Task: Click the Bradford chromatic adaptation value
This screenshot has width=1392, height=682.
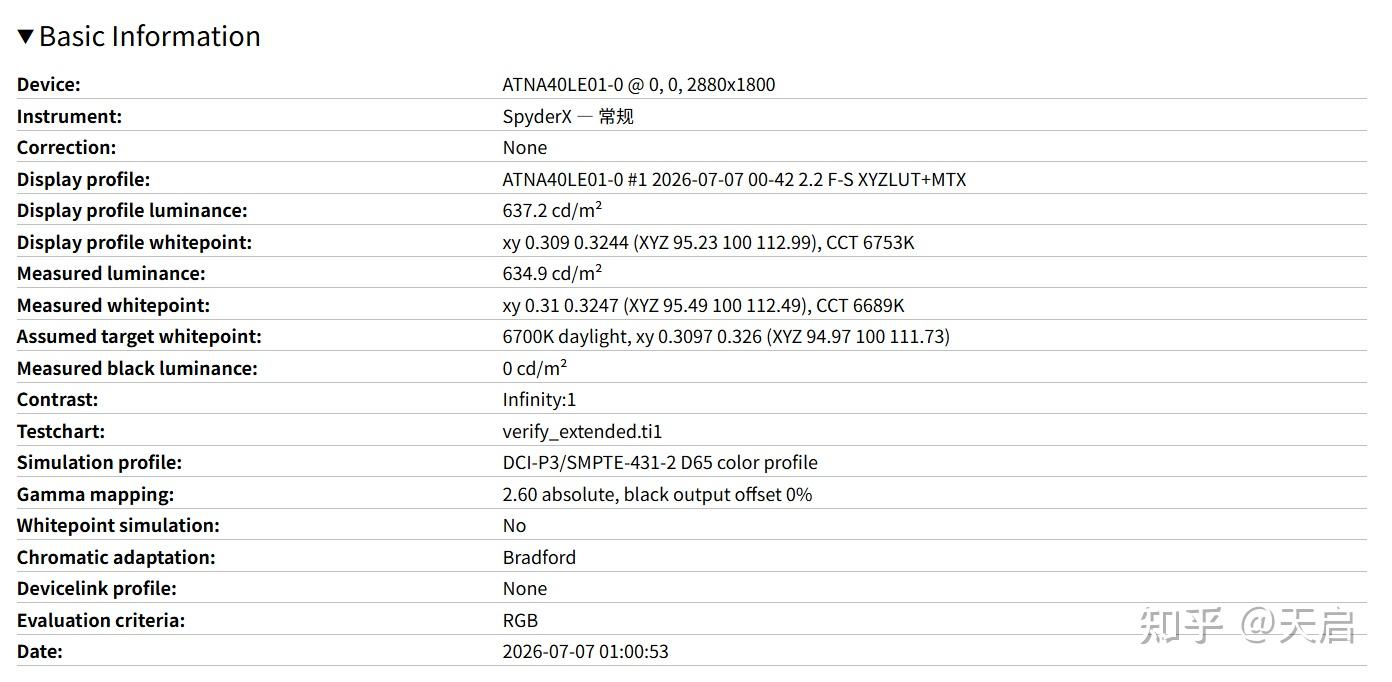Action: point(539,558)
